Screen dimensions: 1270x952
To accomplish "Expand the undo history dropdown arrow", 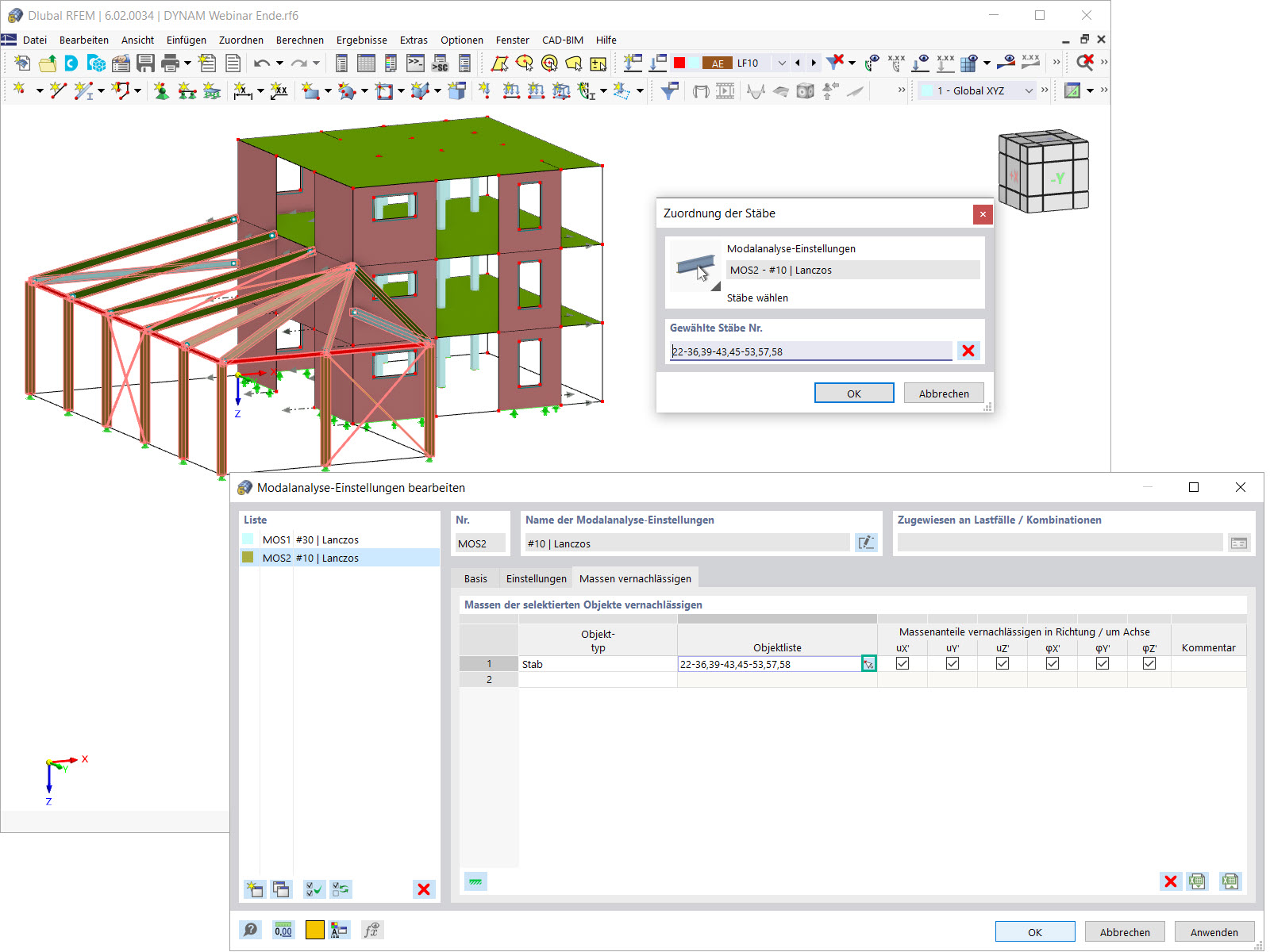I will point(279,63).
